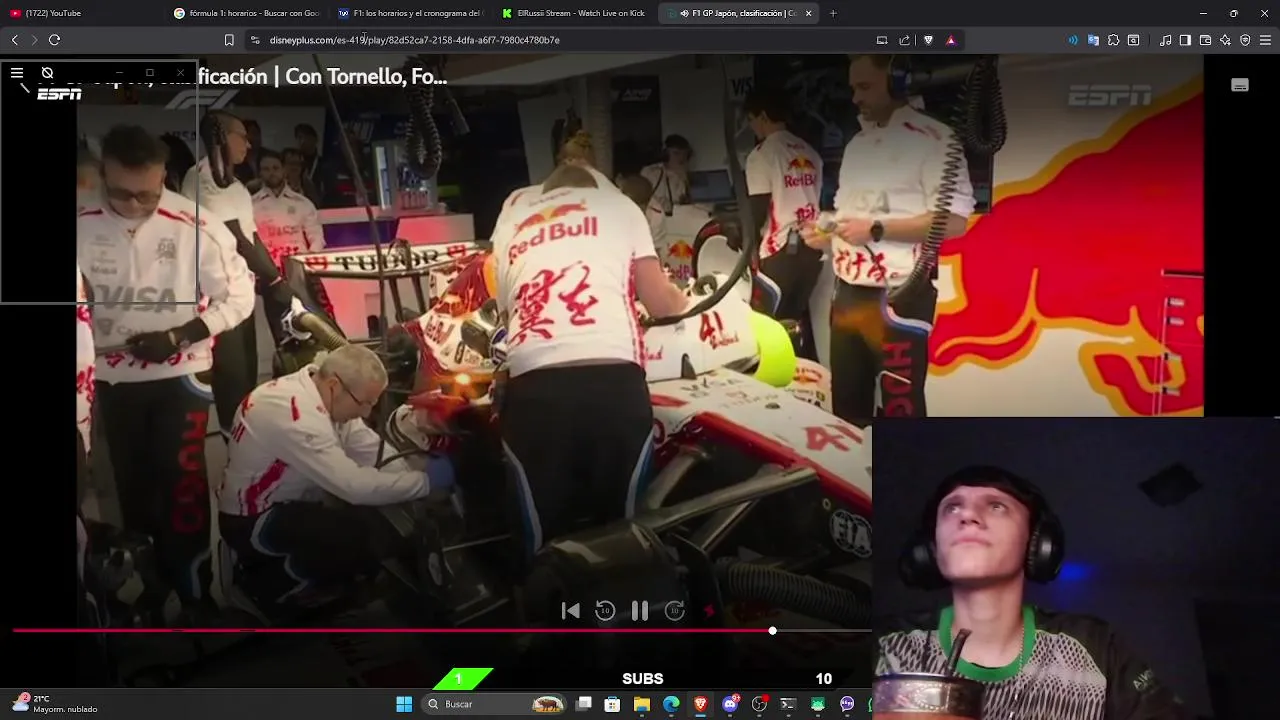Close the F1 GP Japón tab

point(808,13)
